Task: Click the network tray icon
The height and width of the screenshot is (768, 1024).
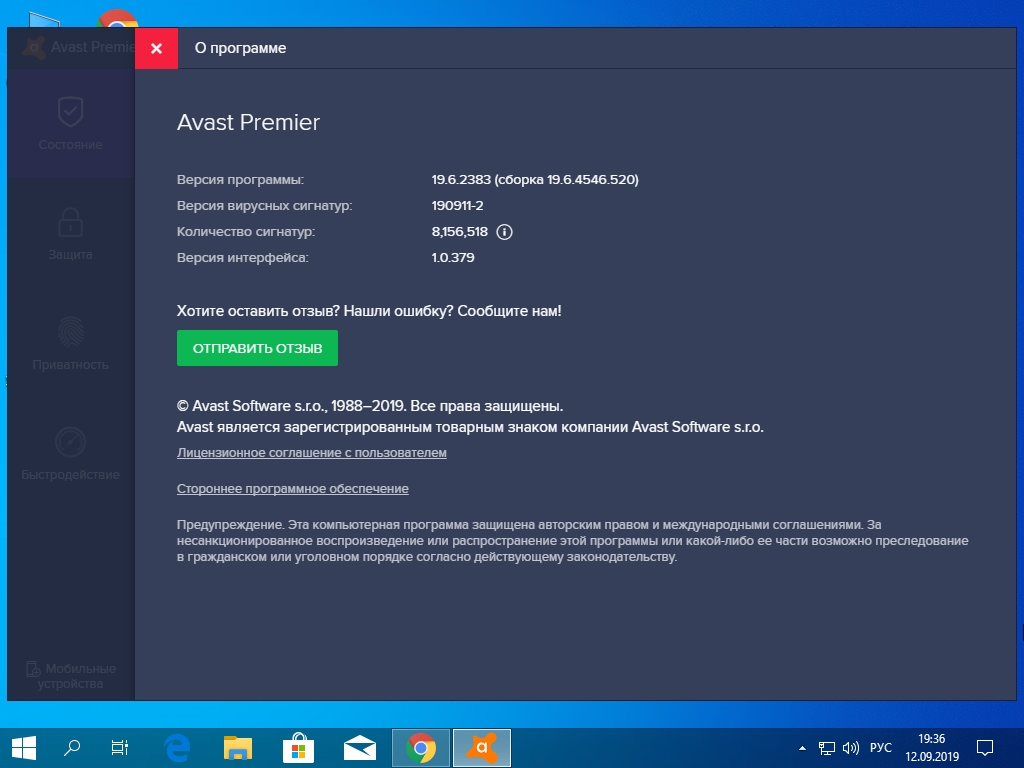Action: (827, 748)
